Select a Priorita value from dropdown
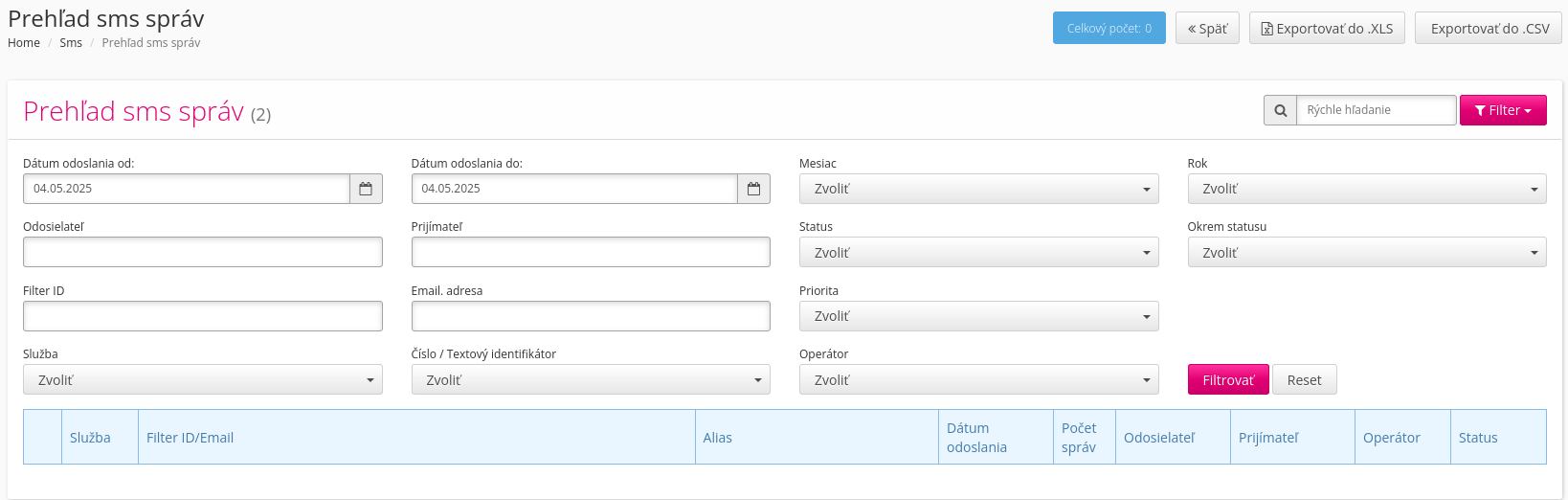The height and width of the screenshot is (500, 1568). pyautogui.click(x=978, y=316)
